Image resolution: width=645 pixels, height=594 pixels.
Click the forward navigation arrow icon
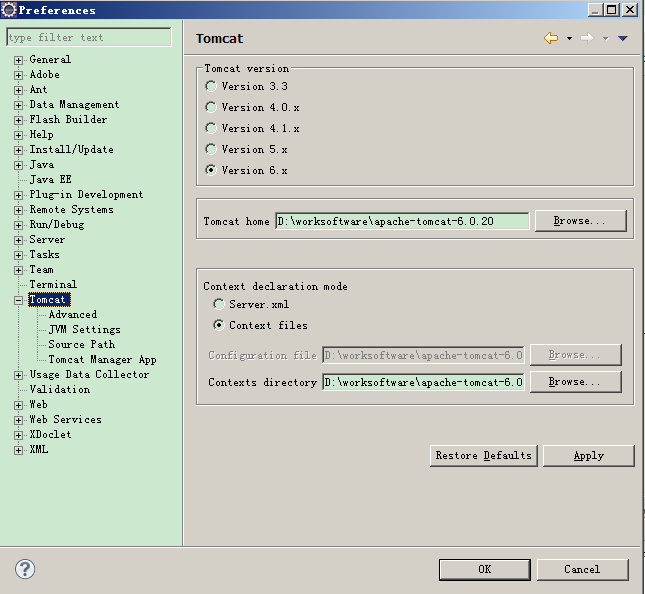(587, 38)
